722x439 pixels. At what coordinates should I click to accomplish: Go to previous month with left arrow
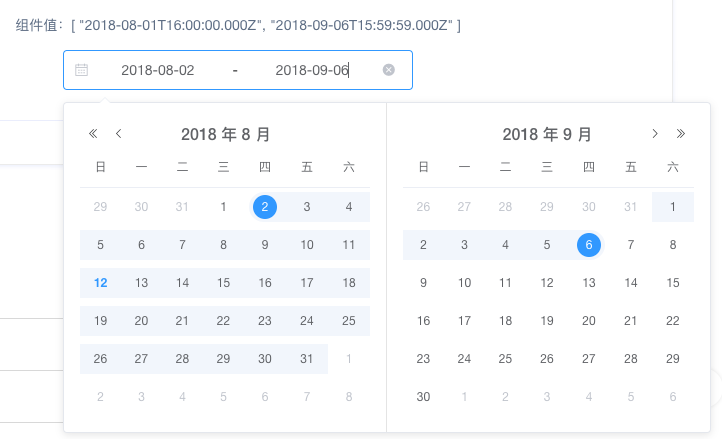[x=119, y=133]
